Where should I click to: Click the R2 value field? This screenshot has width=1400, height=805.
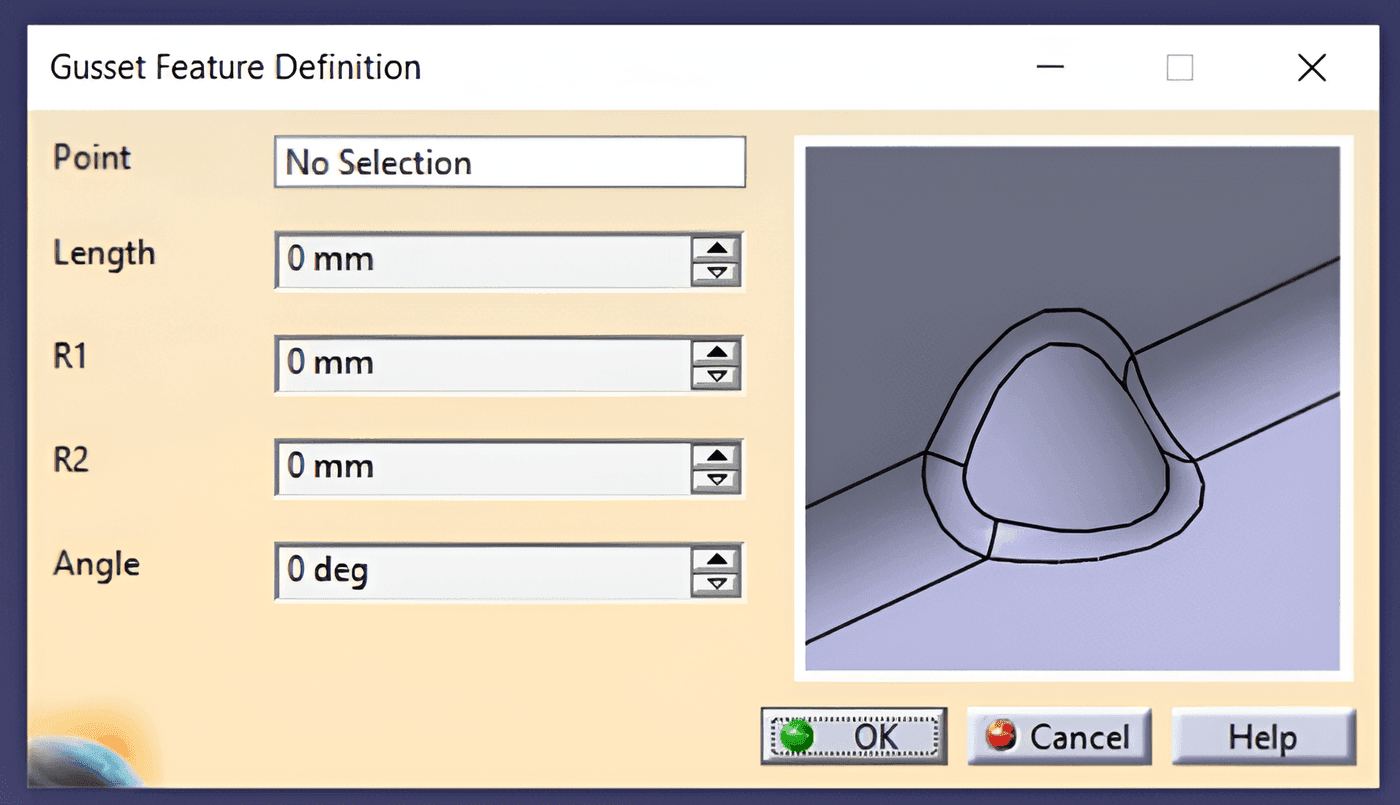tap(483, 467)
